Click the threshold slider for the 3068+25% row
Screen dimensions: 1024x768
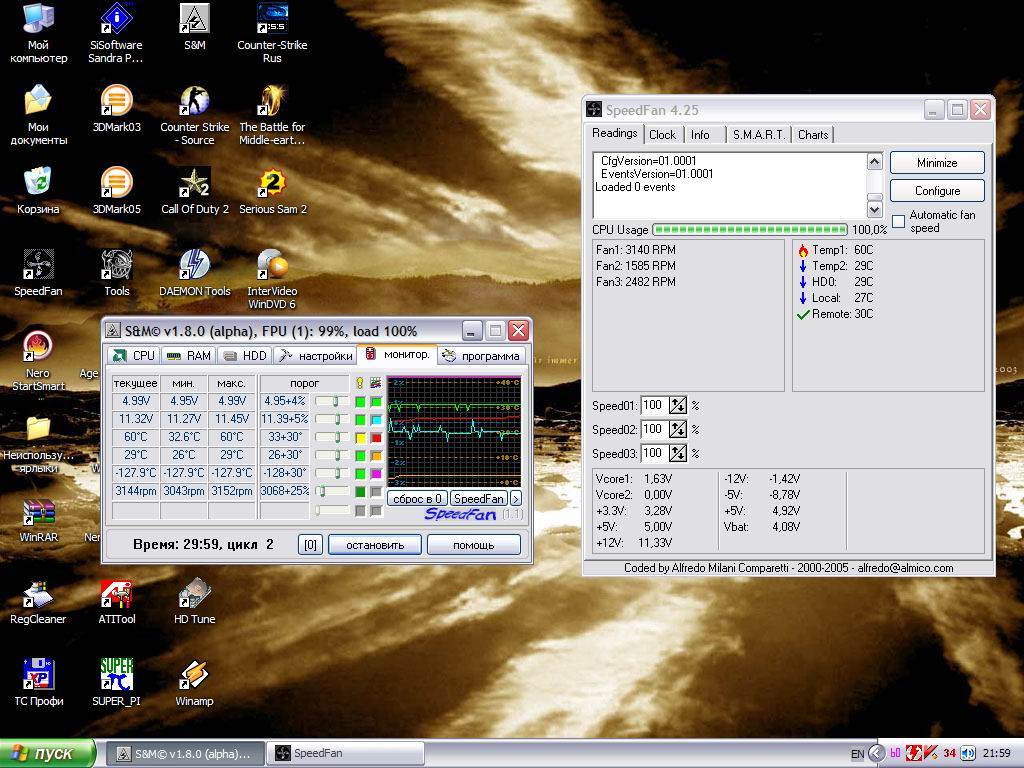click(332, 491)
